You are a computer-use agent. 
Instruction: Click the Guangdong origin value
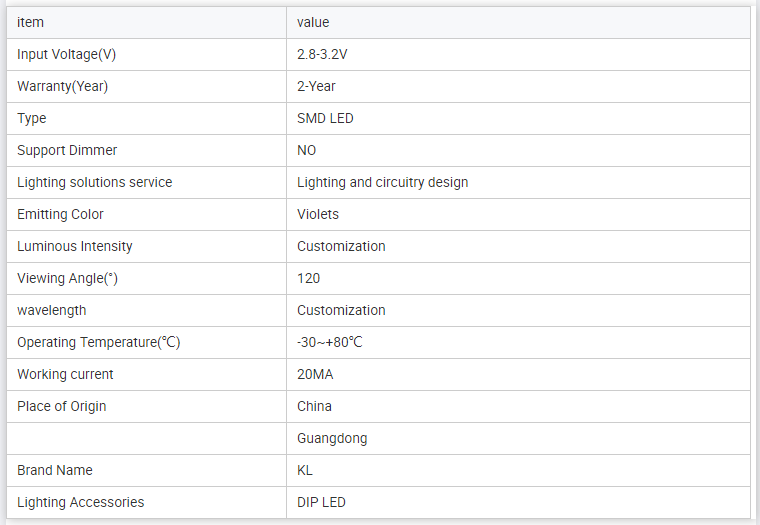click(331, 438)
